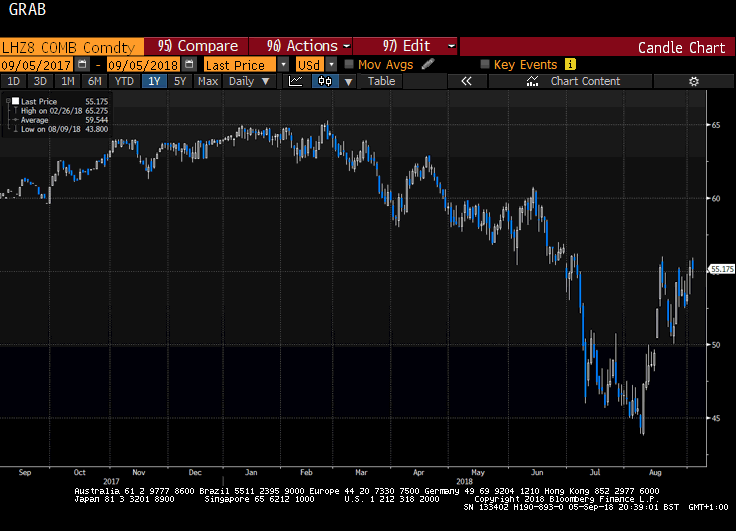This screenshot has width=736, height=531.
Task: Click the Nov x-axis month label
Action: click(139, 472)
